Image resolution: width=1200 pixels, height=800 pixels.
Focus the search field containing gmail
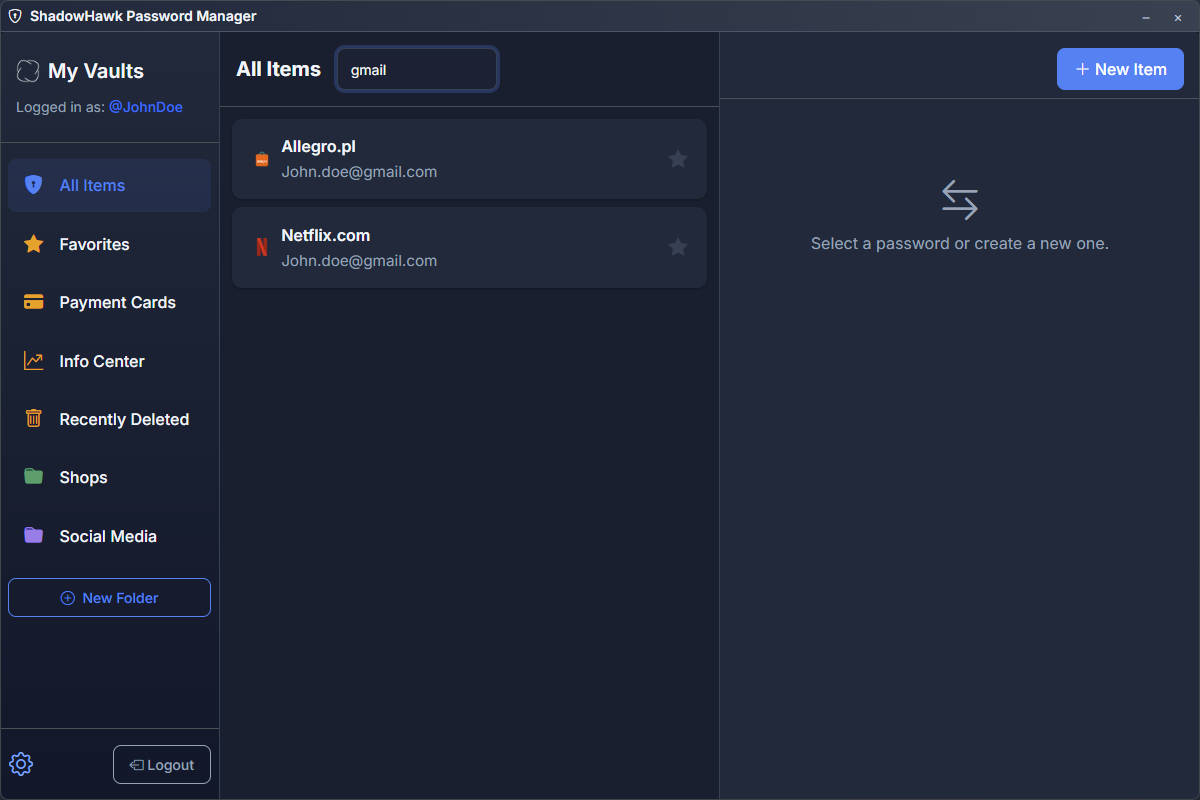(417, 70)
